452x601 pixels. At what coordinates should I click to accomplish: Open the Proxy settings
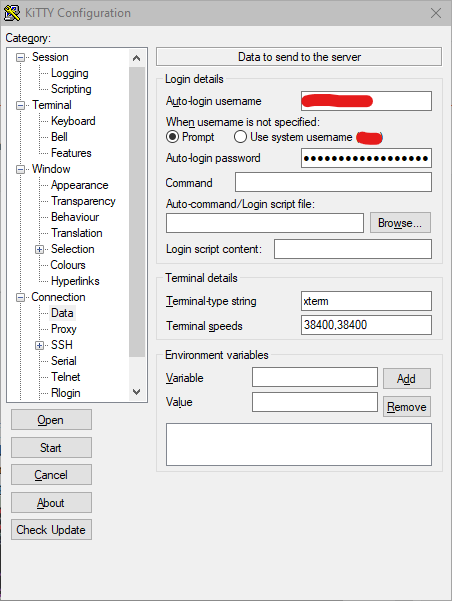pos(64,329)
